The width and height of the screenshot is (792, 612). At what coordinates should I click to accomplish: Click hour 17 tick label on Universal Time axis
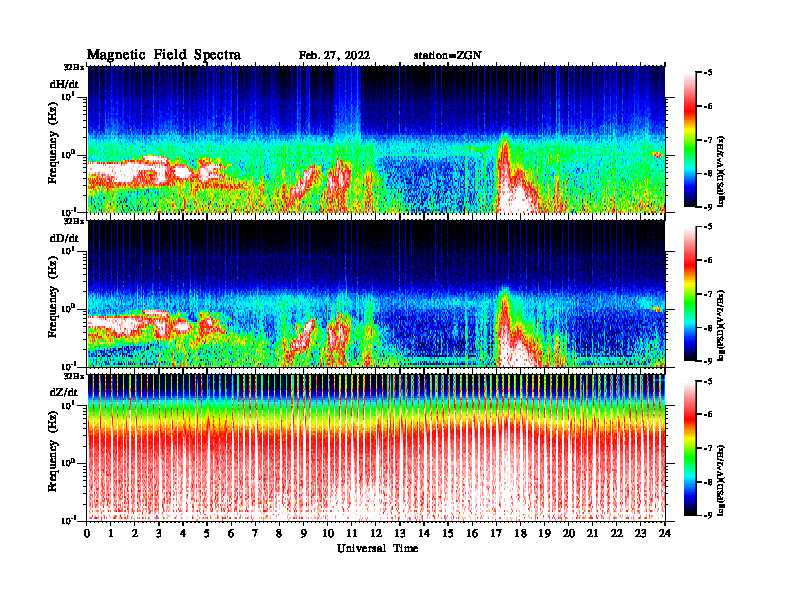(497, 534)
